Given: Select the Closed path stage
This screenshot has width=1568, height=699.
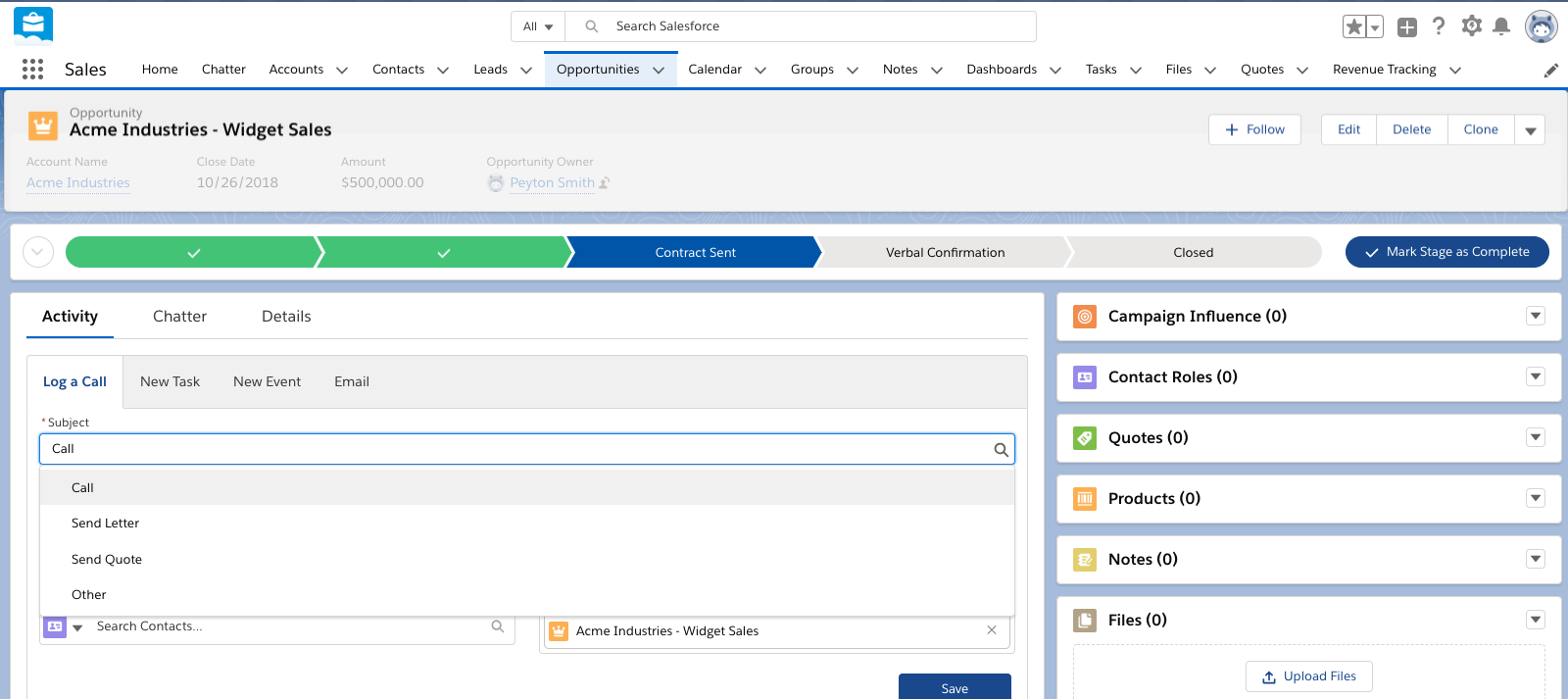Looking at the screenshot, I should point(1194,252).
